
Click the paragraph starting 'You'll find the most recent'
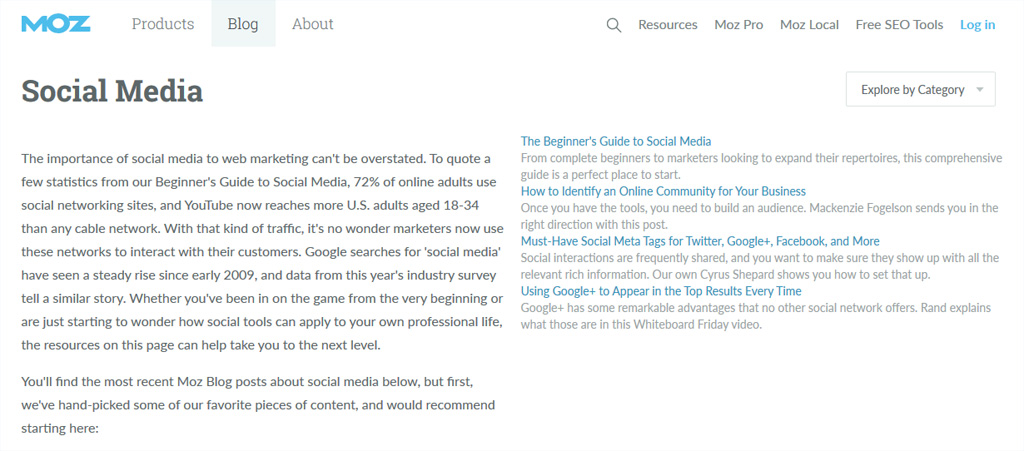click(x=258, y=405)
